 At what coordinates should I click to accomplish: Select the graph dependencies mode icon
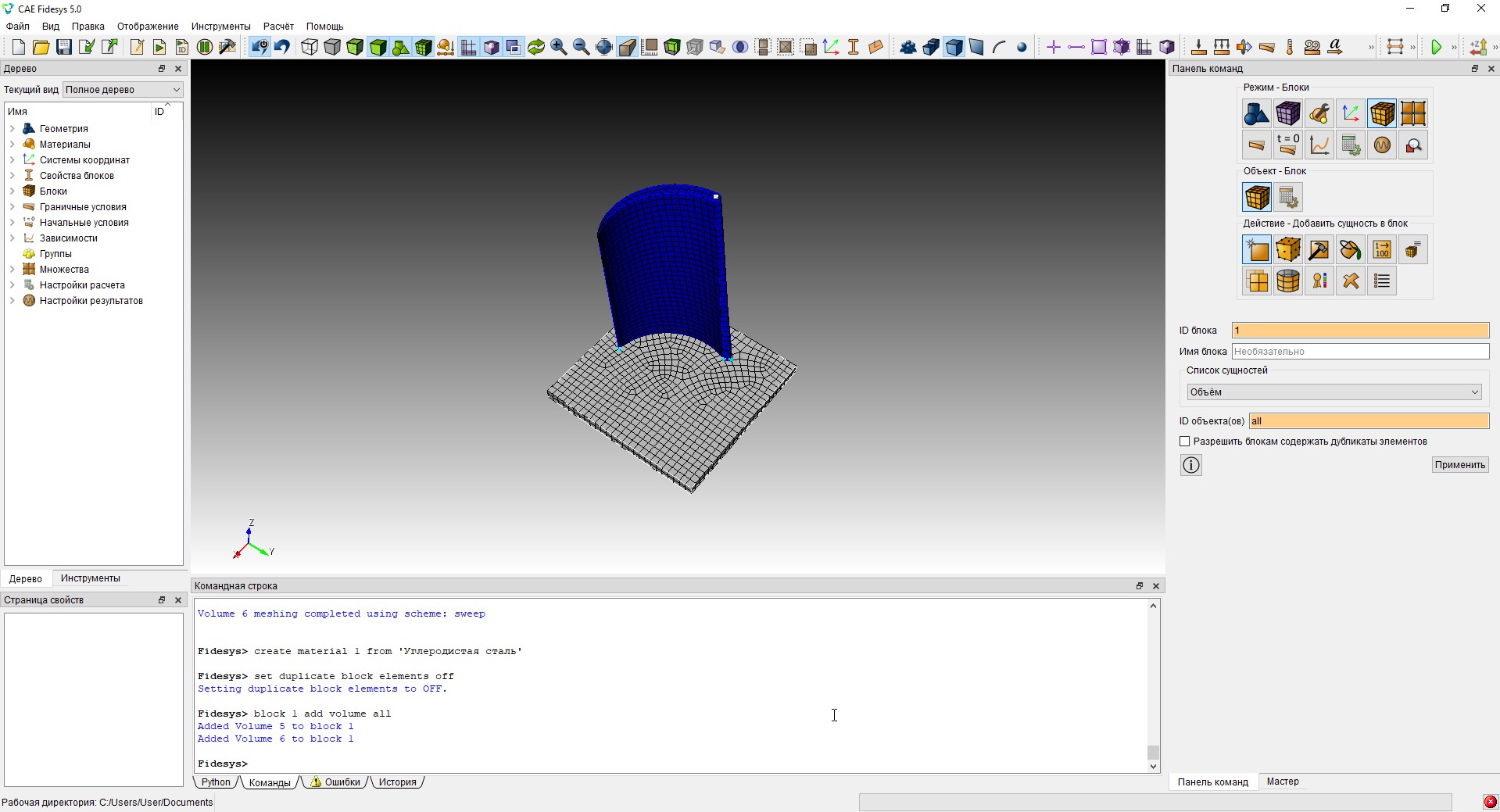tap(1319, 145)
